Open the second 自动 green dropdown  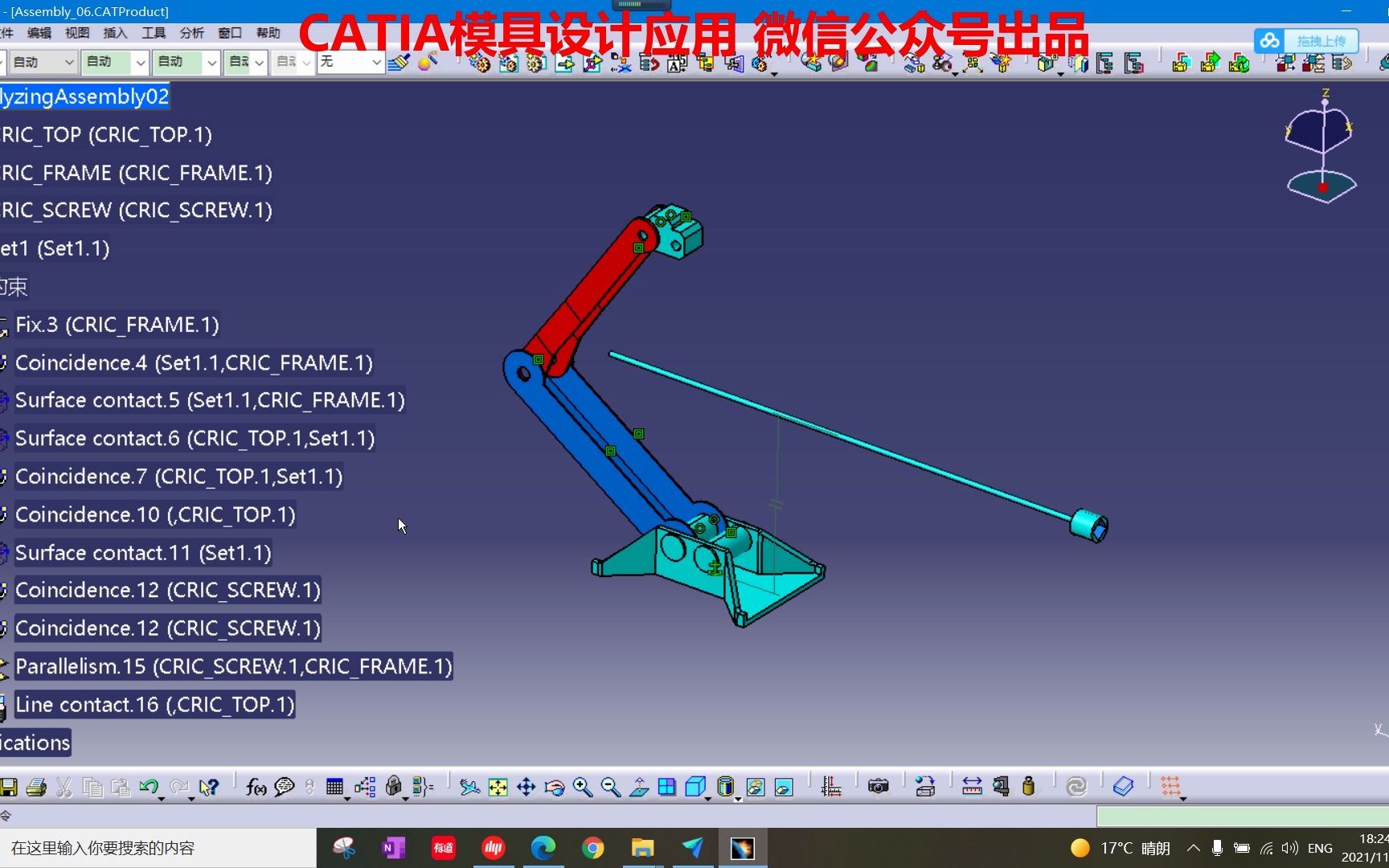116,62
